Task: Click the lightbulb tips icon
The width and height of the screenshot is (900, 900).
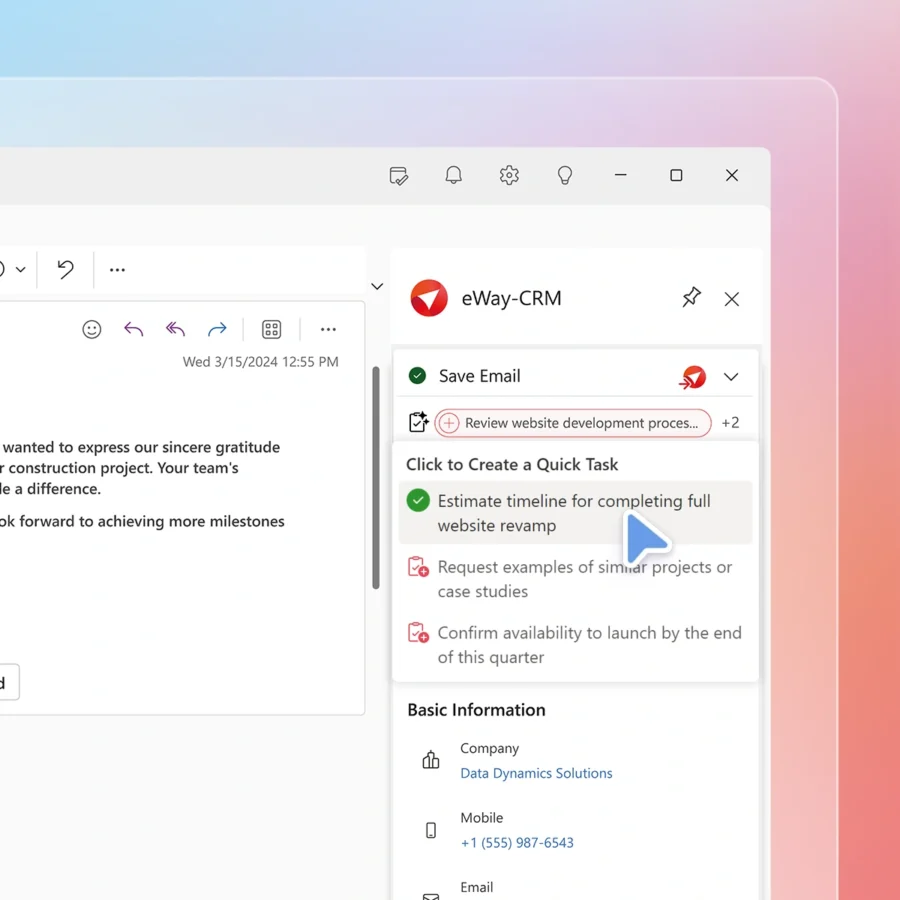Action: click(x=565, y=175)
